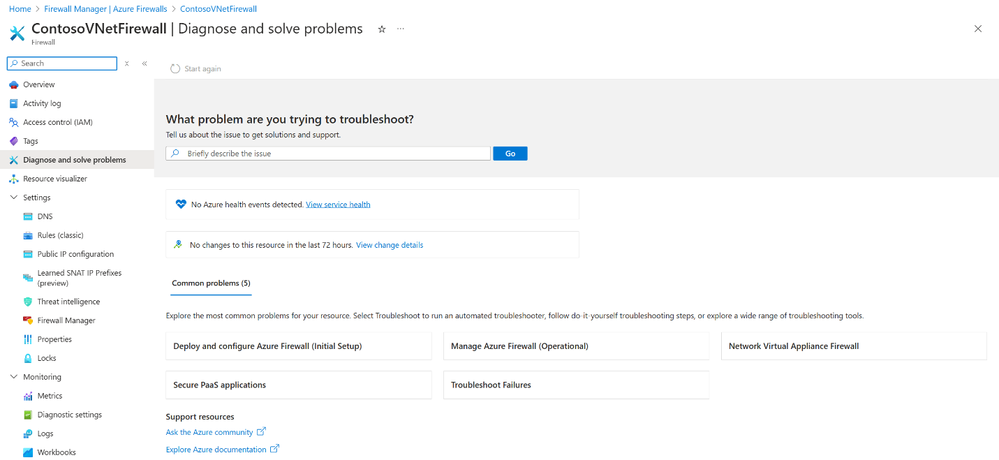This screenshot has height=460, width=999.
Task: Open Network Virtual Appliance Firewall card
Action: click(x=854, y=347)
